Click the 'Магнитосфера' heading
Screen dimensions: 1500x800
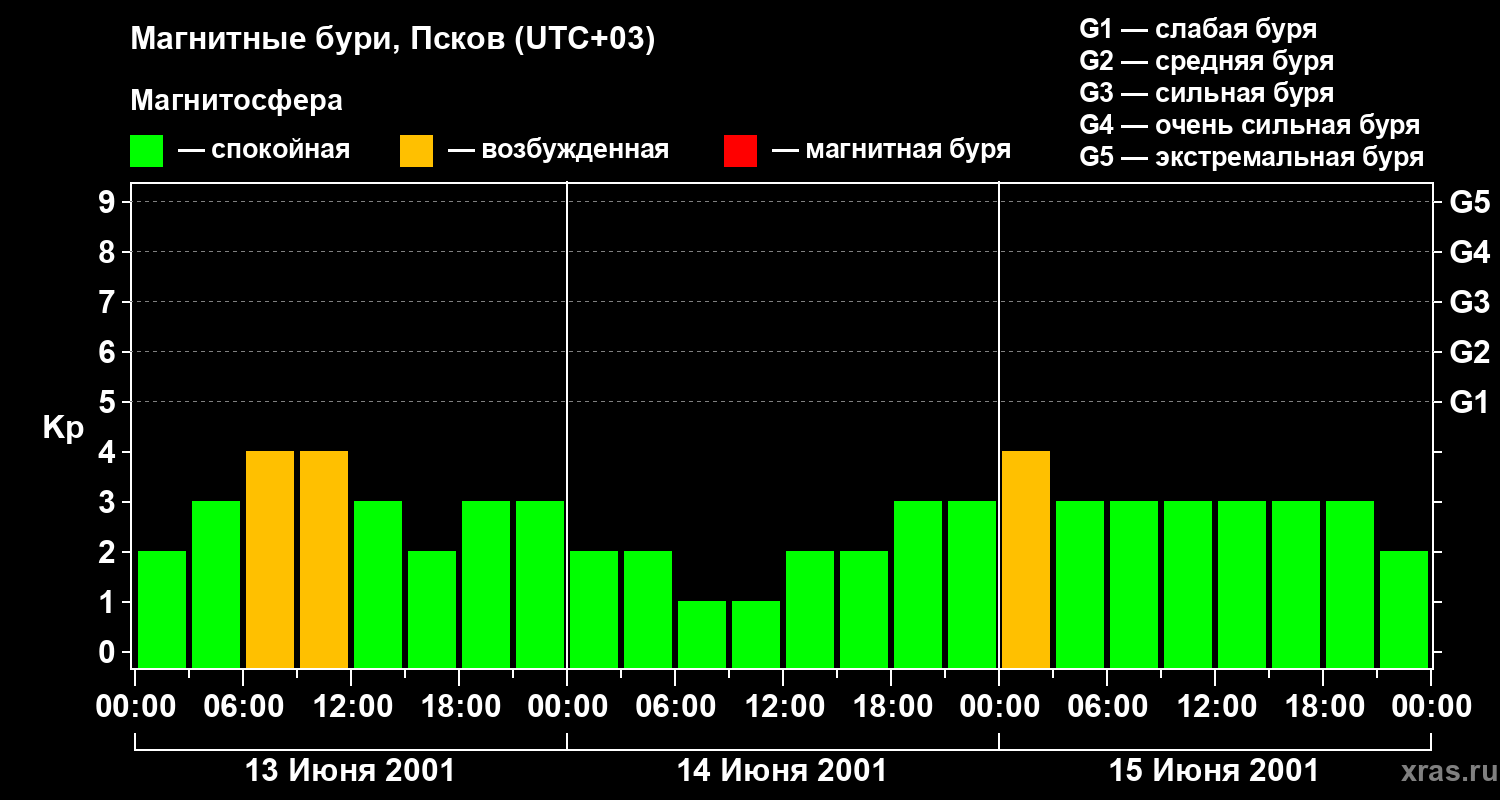(x=237, y=101)
